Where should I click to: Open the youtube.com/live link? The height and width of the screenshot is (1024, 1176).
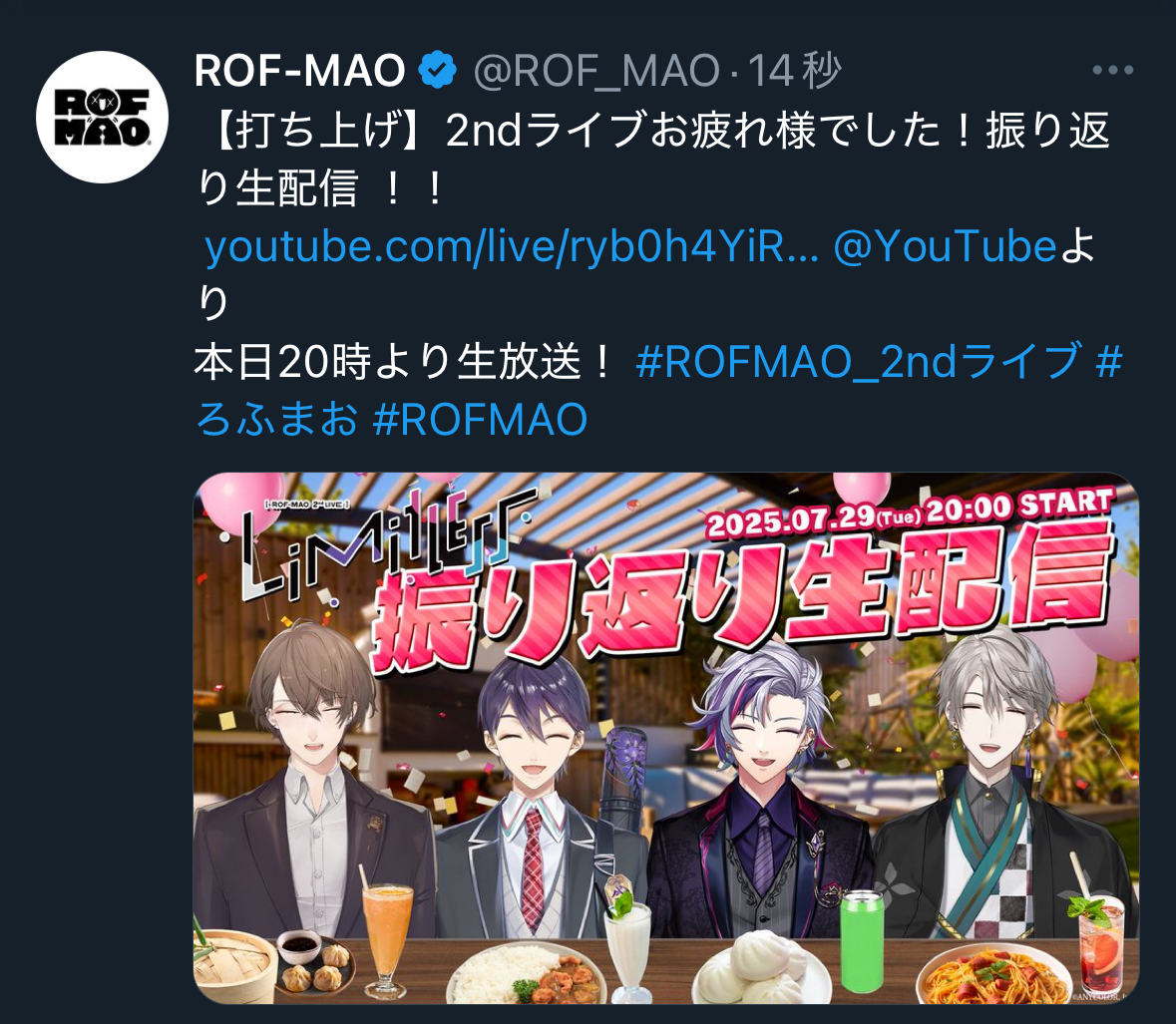(512, 246)
